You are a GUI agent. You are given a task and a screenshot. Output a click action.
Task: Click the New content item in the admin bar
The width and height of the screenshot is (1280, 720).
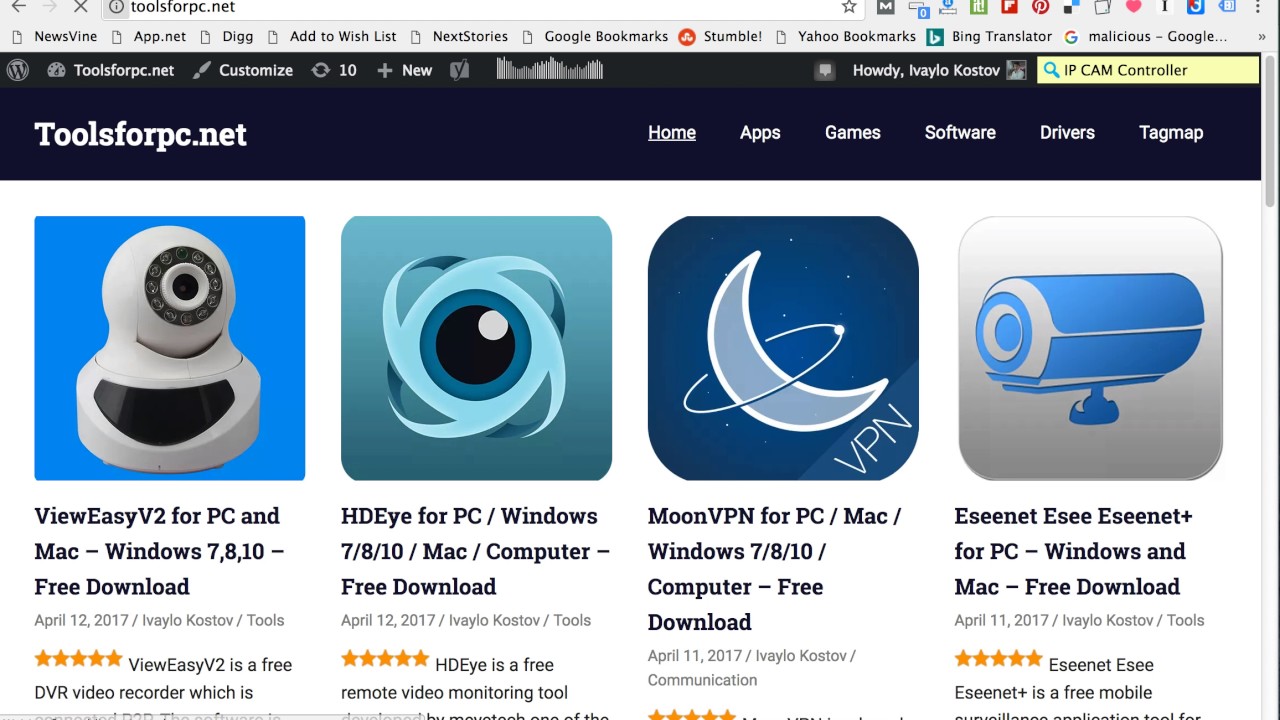point(404,70)
